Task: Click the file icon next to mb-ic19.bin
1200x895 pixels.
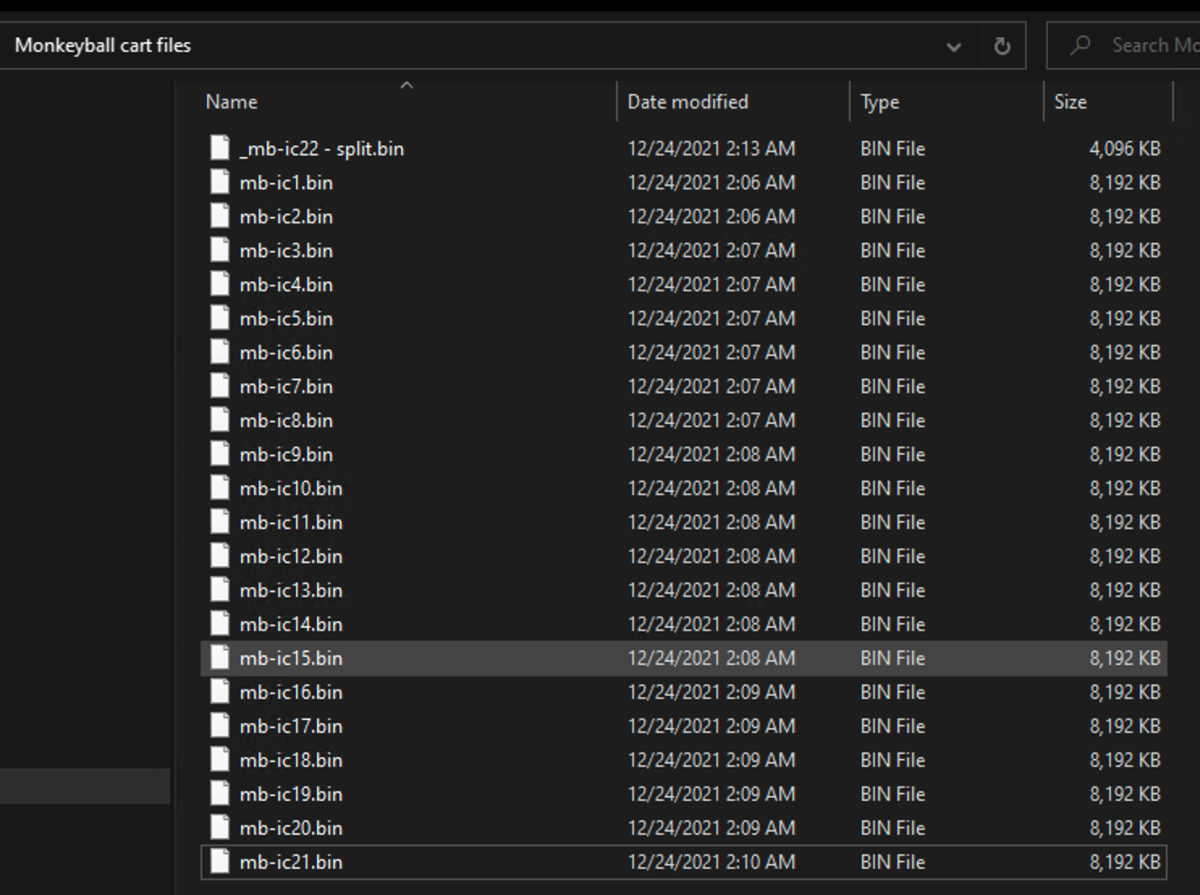Action: [x=220, y=794]
